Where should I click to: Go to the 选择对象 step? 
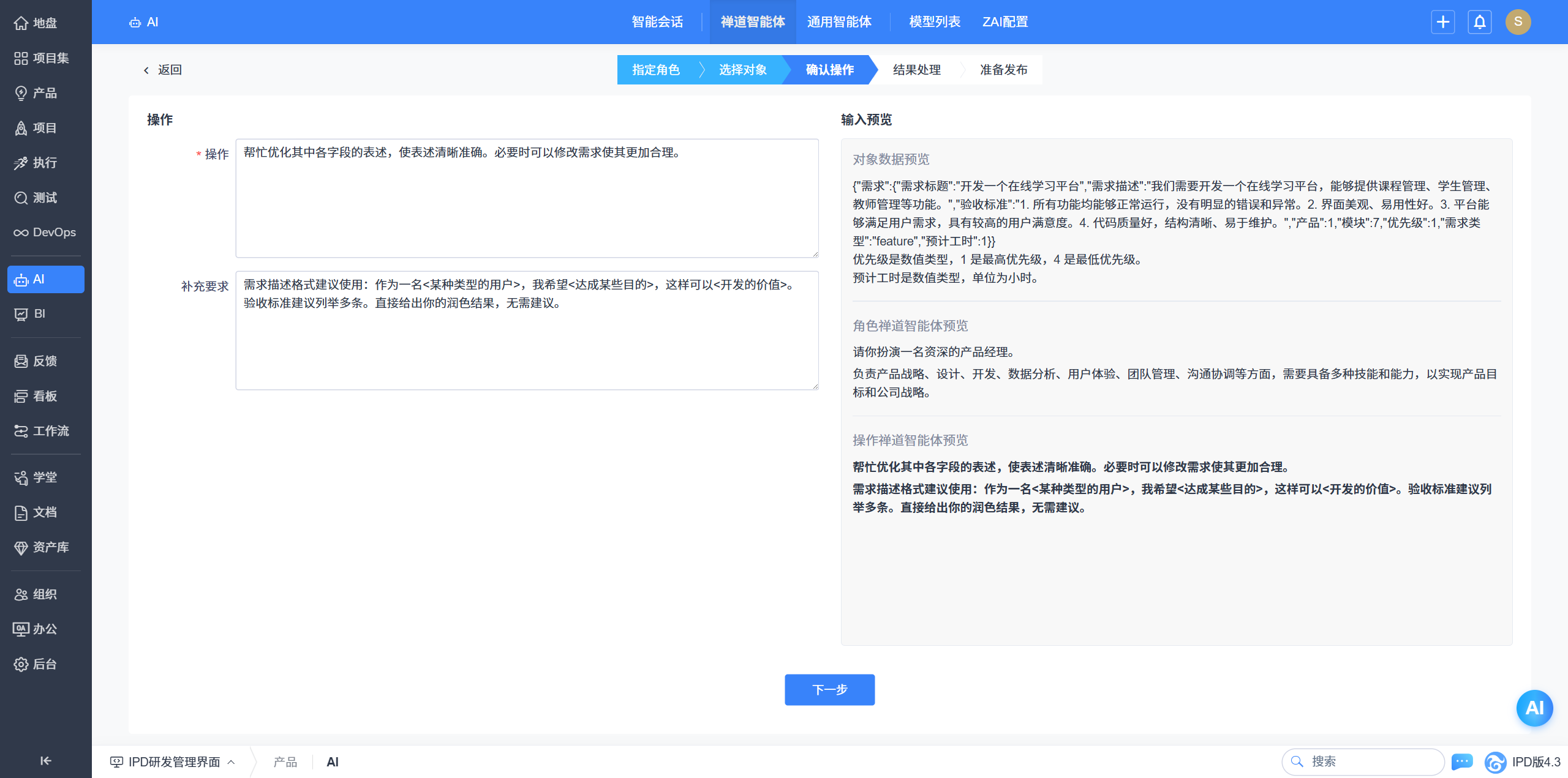coord(742,70)
